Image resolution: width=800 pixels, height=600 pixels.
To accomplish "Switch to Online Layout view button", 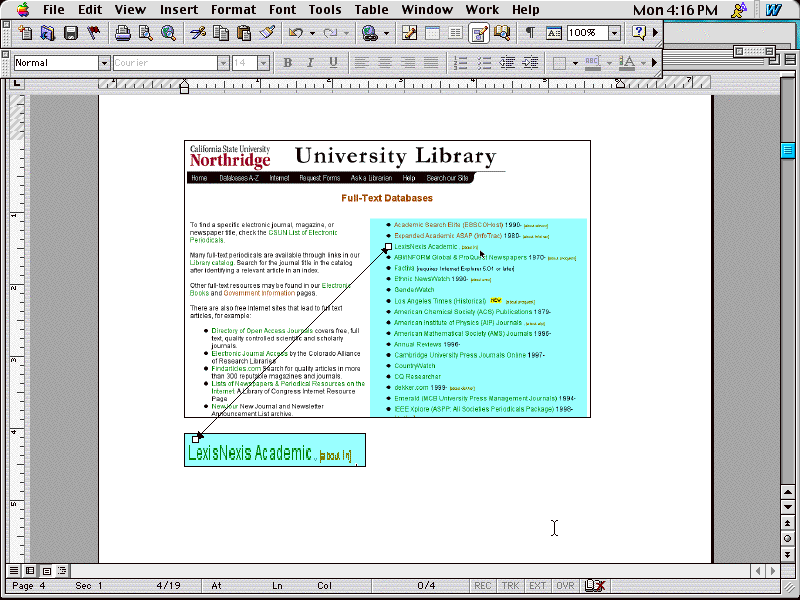I will click(x=30, y=570).
